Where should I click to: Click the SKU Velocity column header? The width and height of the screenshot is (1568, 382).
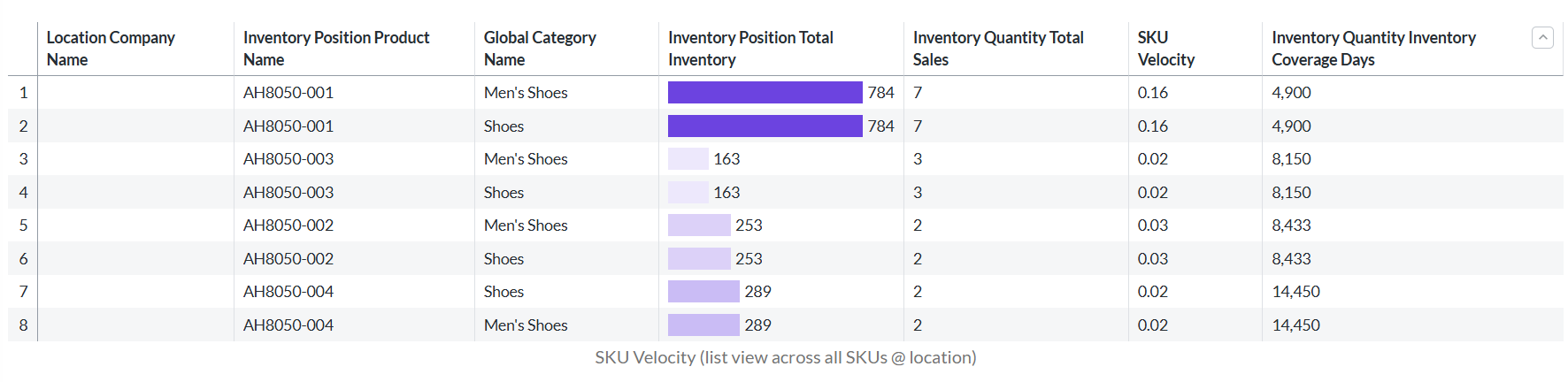point(1165,49)
